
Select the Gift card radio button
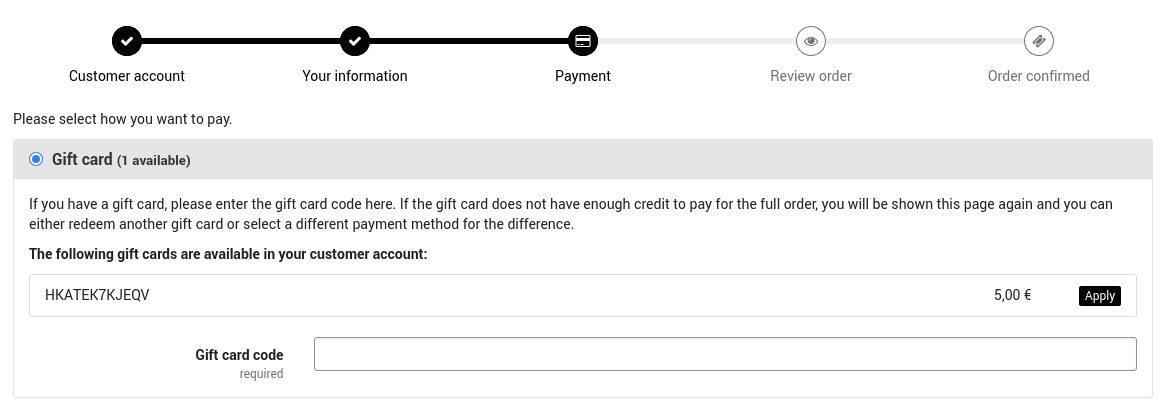pos(37,159)
